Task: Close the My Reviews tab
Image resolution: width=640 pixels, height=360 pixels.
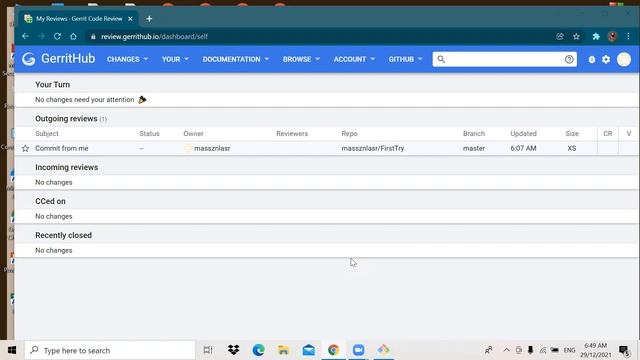Action: point(130,19)
